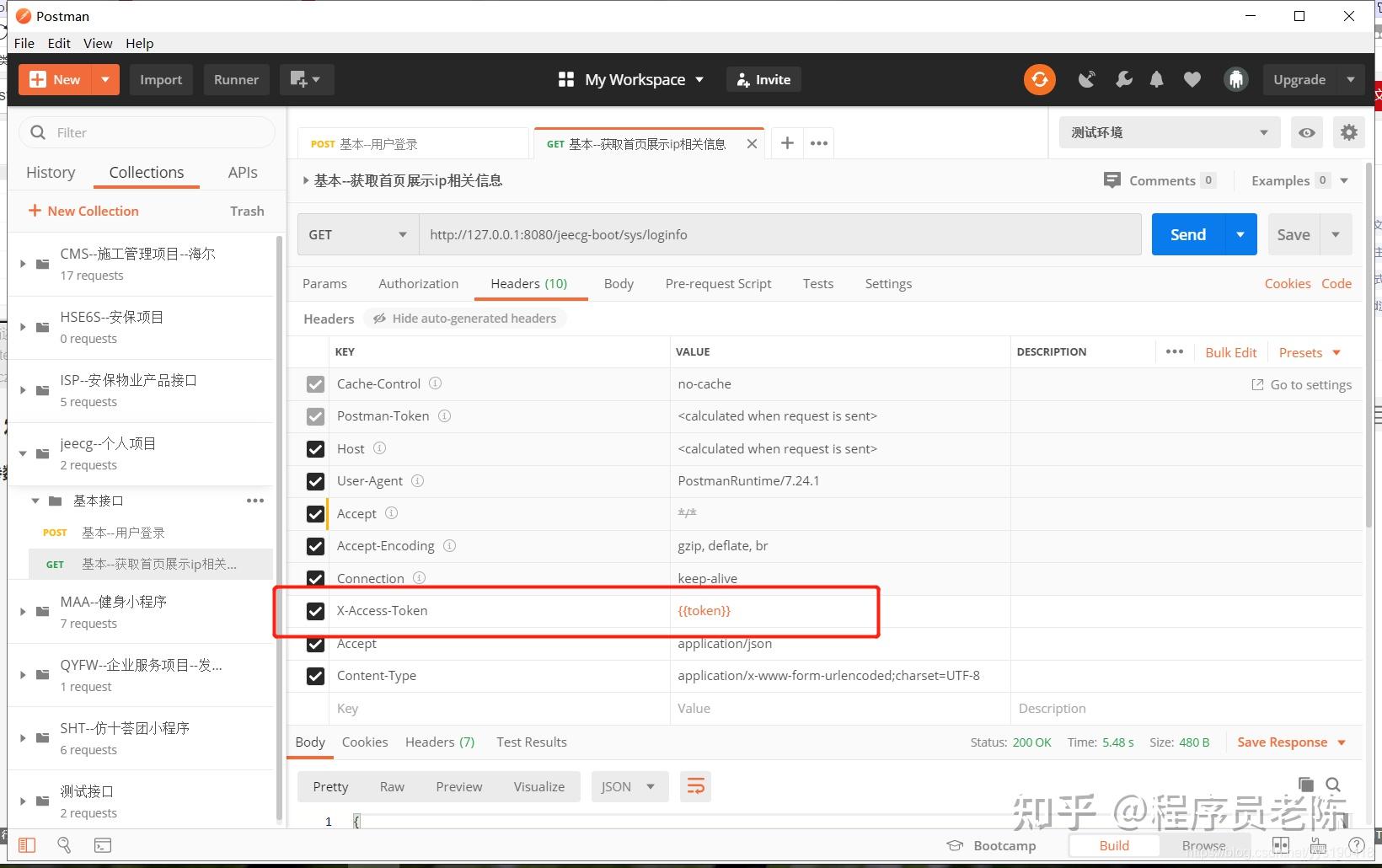The height and width of the screenshot is (868, 1382).
Task: Open the Send button dropdown arrow
Action: 1240,234
